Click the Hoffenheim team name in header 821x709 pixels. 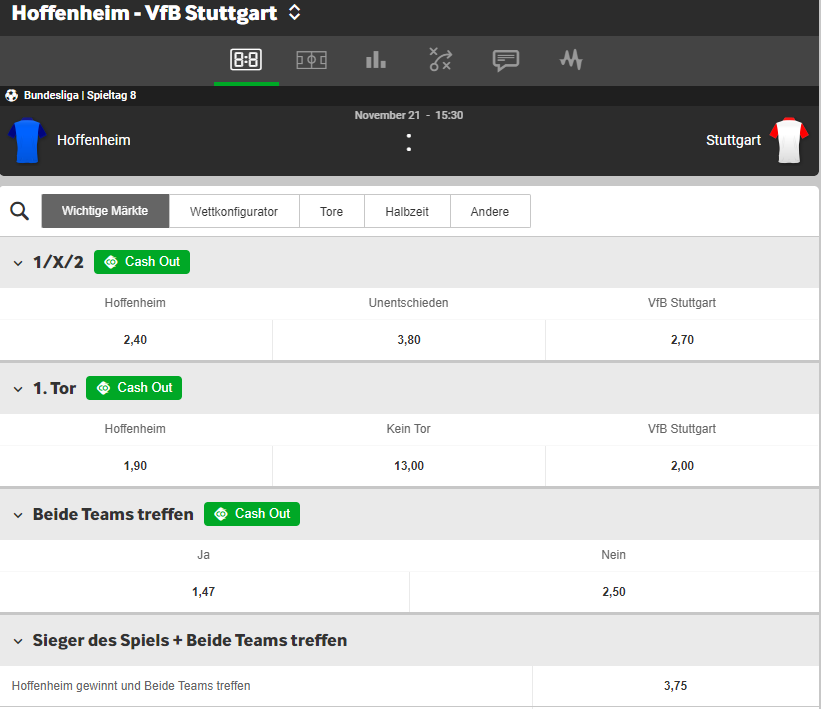tap(94, 140)
